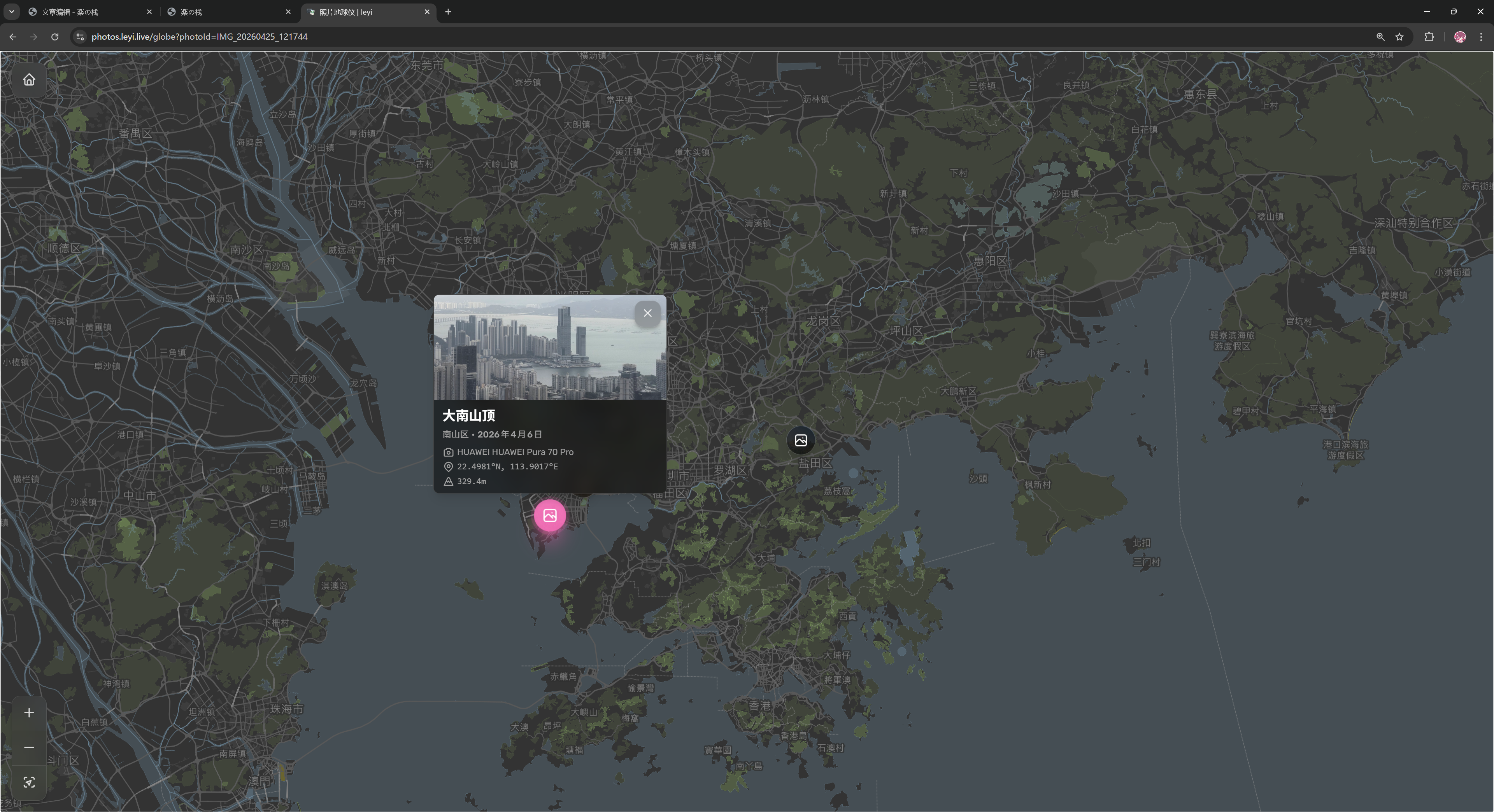Minimize the browser window

pyautogui.click(x=1427, y=12)
